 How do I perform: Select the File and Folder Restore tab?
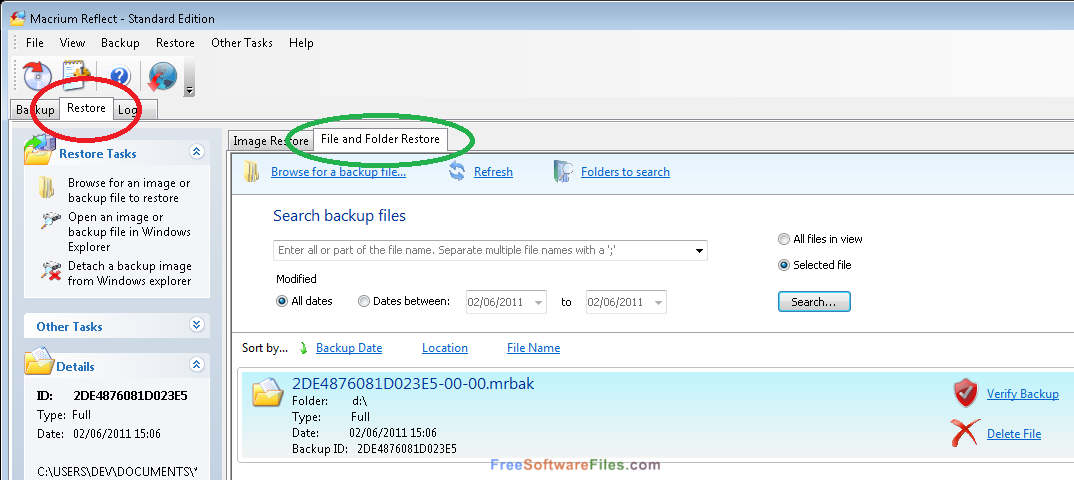coord(380,139)
